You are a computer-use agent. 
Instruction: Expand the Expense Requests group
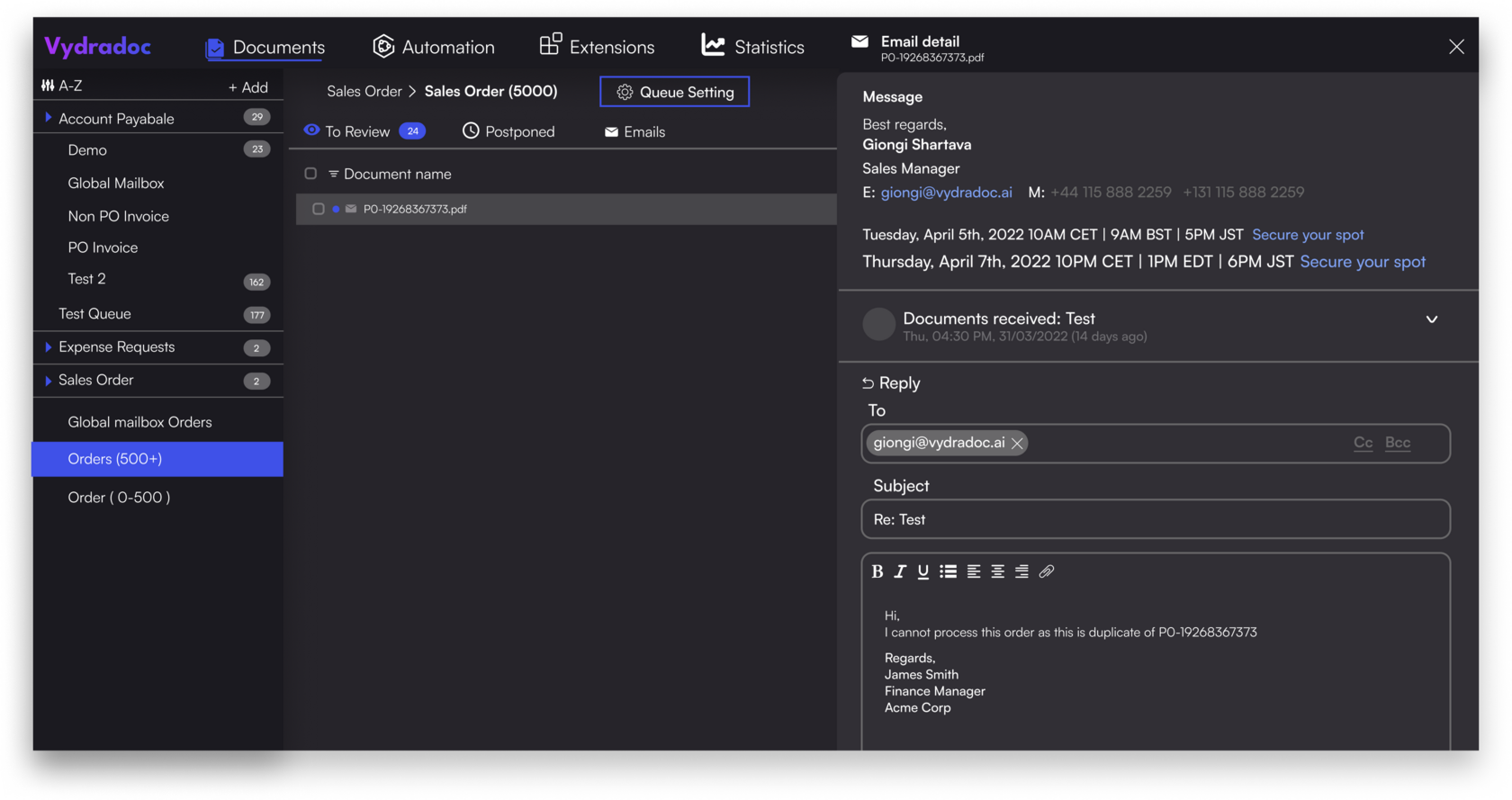point(48,346)
